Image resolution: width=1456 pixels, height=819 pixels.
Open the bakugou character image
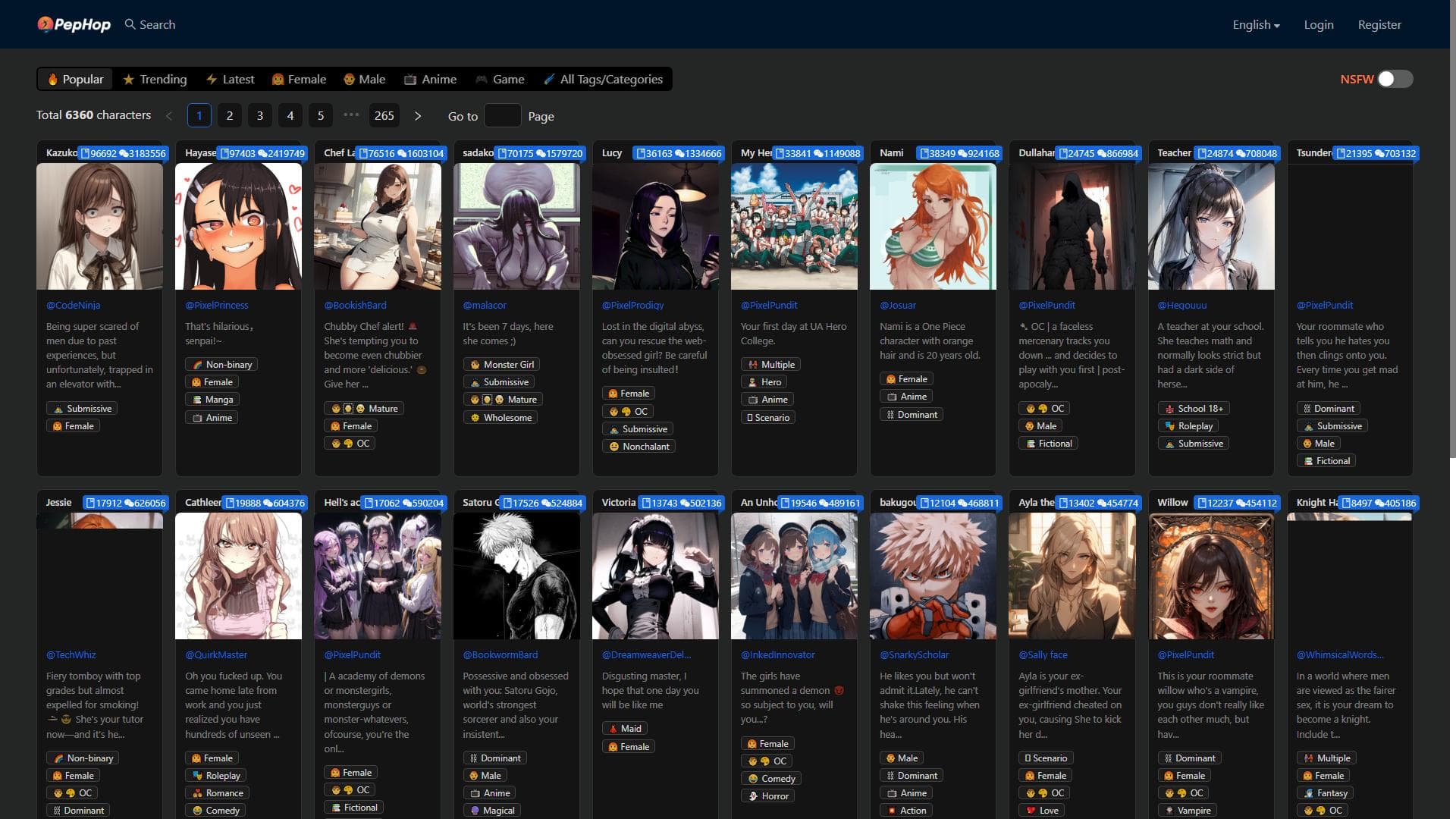[933, 576]
